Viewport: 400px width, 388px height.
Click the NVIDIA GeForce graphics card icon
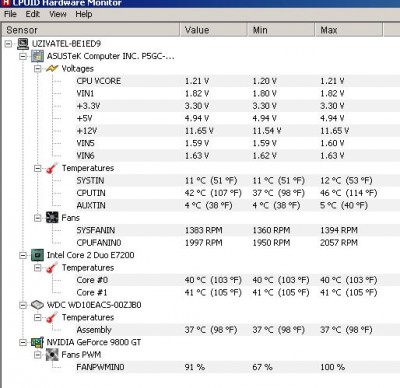[37, 342]
